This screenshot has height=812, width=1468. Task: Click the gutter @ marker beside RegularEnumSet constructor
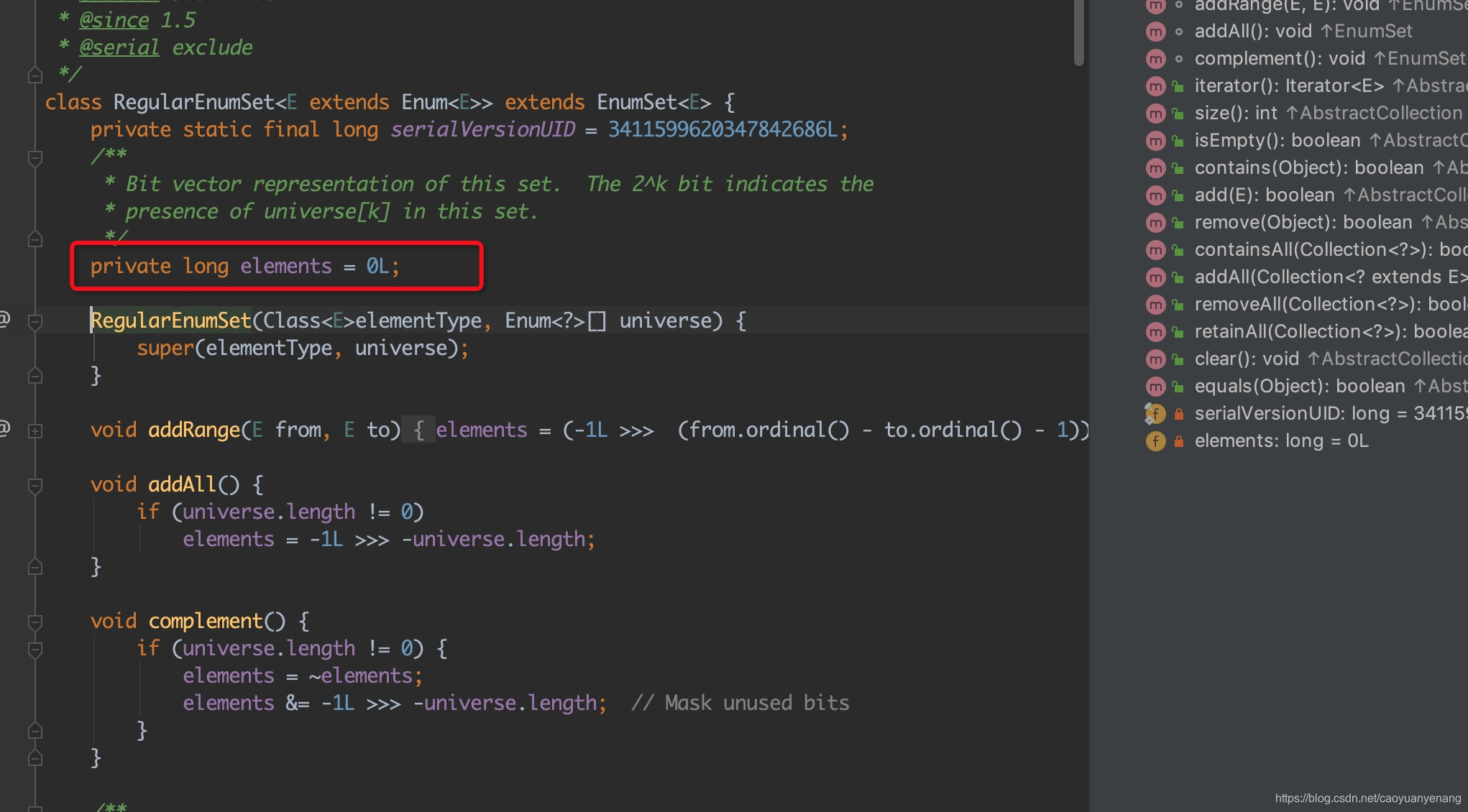coord(4,319)
